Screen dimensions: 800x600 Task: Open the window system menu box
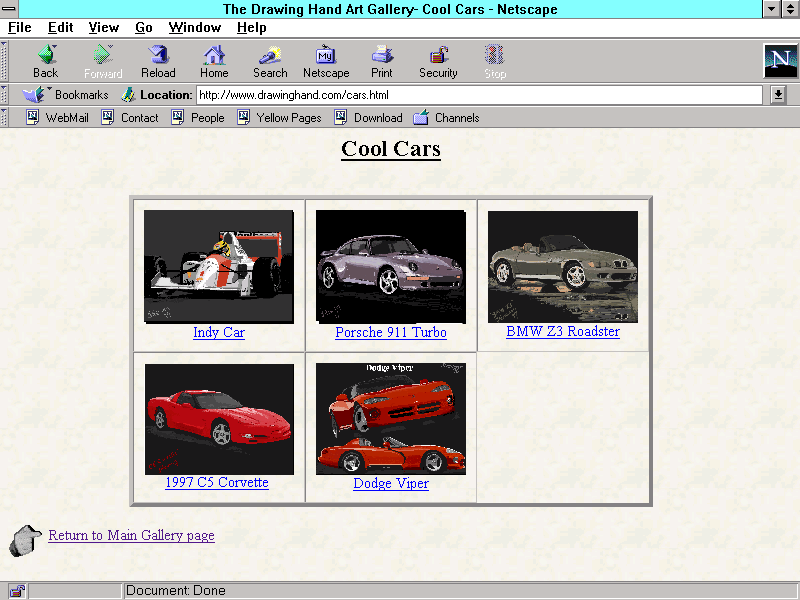9,9
